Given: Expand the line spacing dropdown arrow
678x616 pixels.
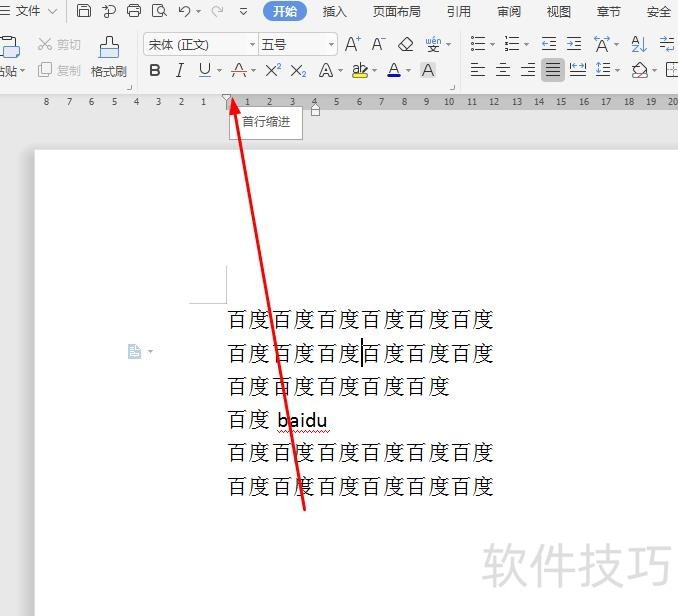Looking at the screenshot, I should (x=617, y=70).
